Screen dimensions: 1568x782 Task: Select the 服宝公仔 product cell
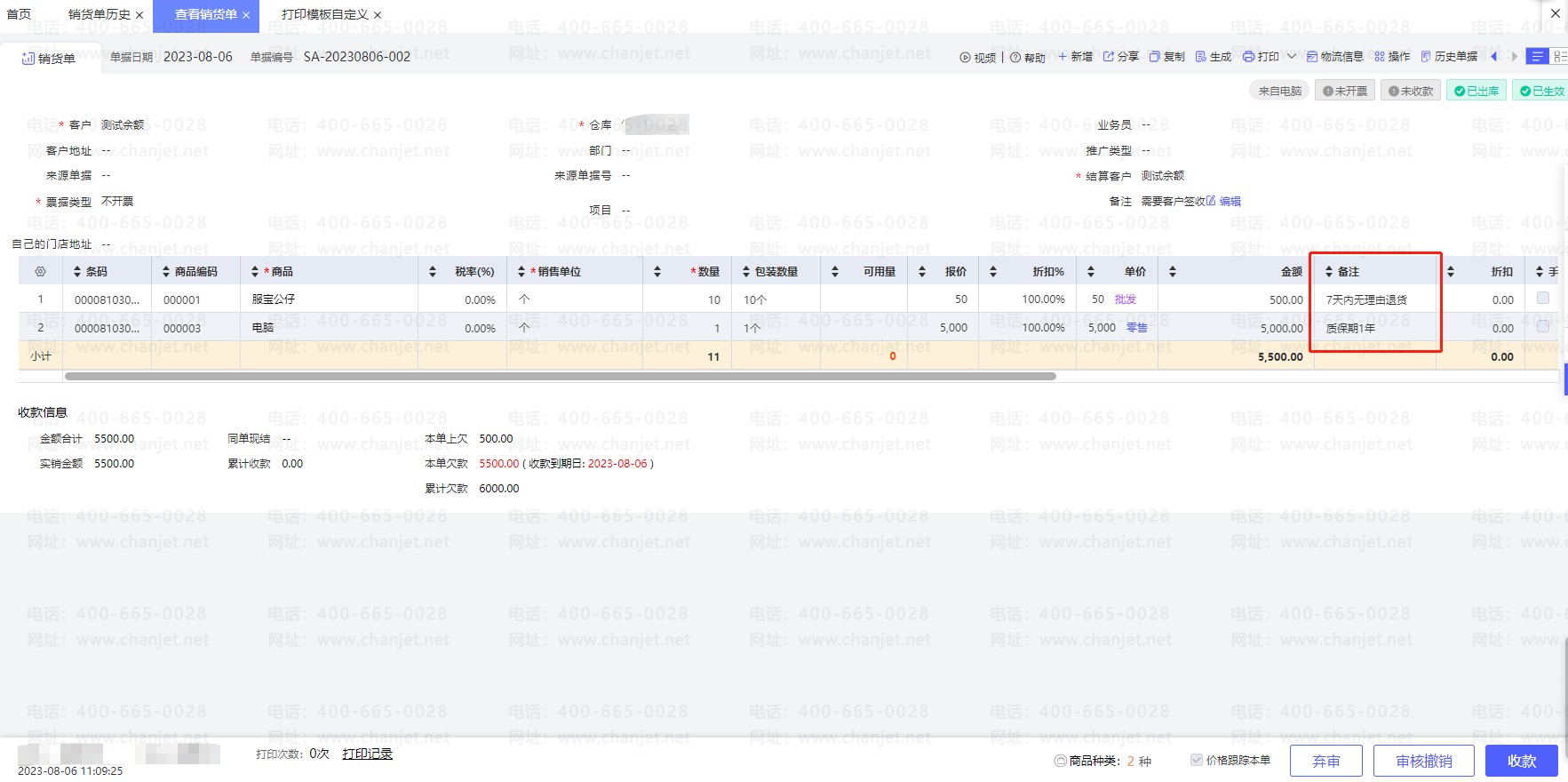pos(329,299)
